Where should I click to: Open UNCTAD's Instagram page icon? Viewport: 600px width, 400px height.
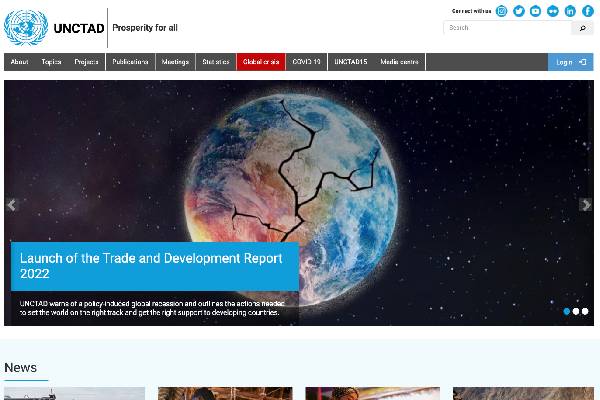click(x=502, y=11)
